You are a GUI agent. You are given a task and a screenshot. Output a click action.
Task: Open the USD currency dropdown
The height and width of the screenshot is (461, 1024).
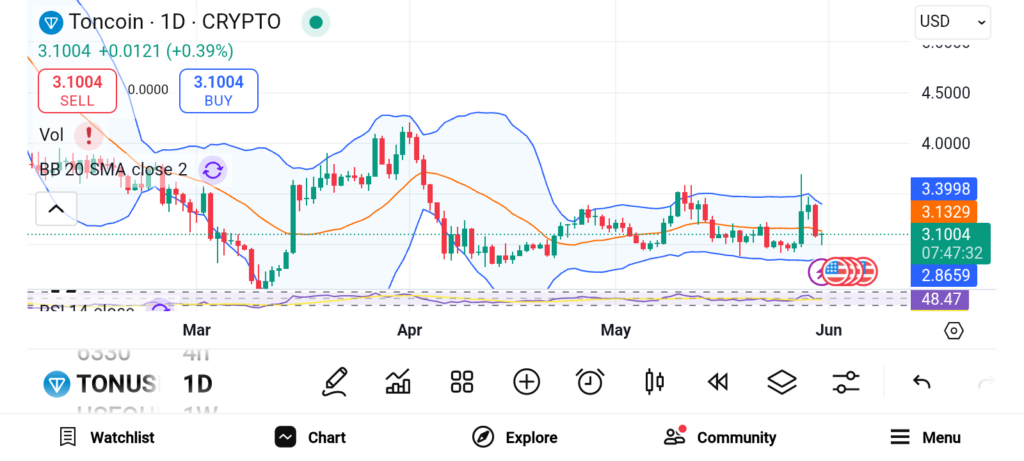952,21
